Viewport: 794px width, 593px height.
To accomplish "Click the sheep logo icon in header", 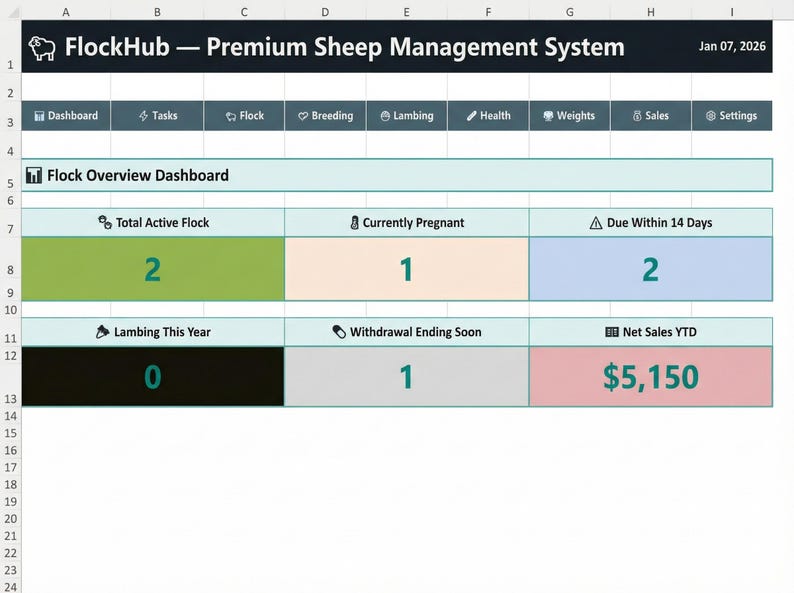I will [x=42, y=48].
